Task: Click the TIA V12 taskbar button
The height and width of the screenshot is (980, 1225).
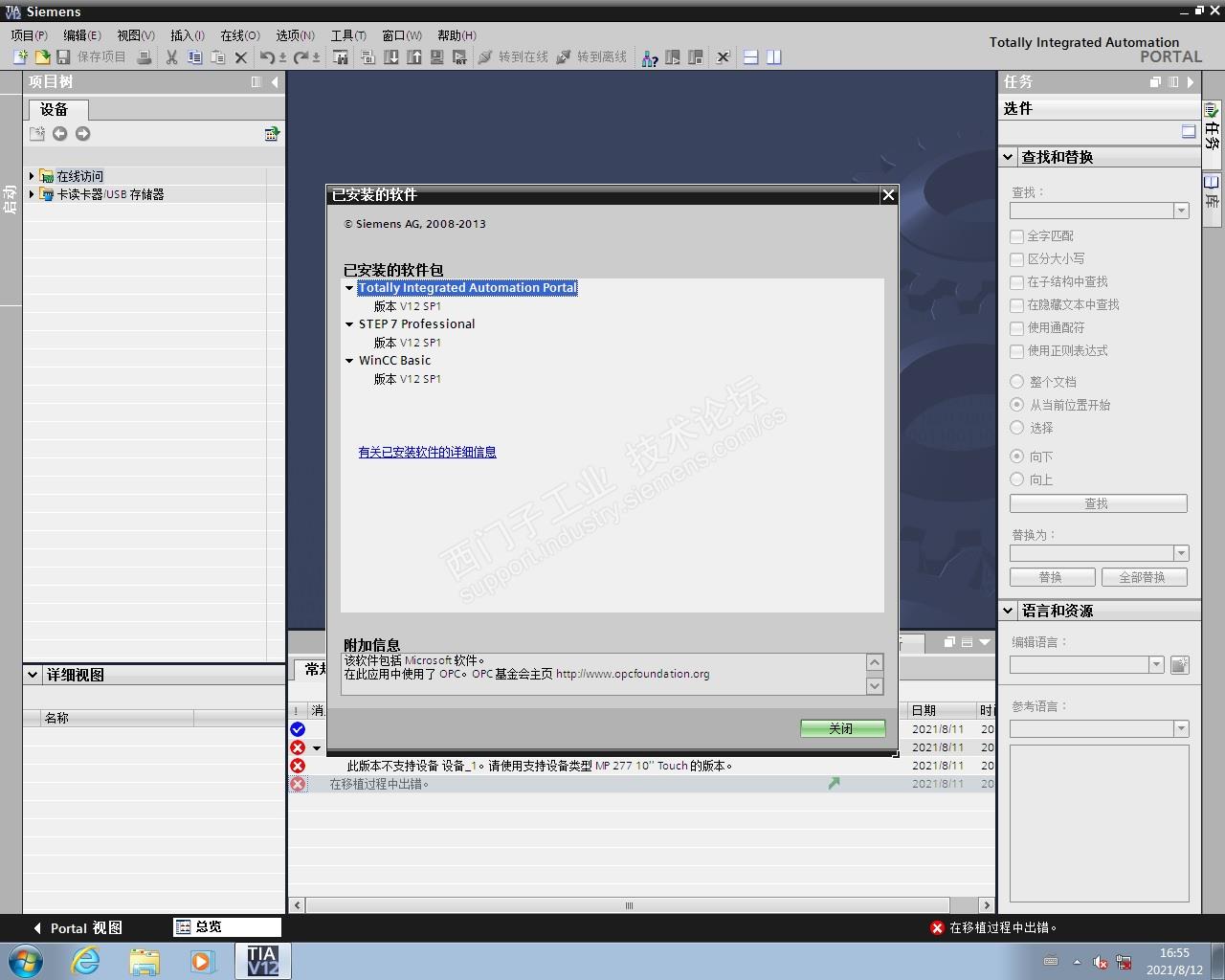Action: [x=263, y=961]
